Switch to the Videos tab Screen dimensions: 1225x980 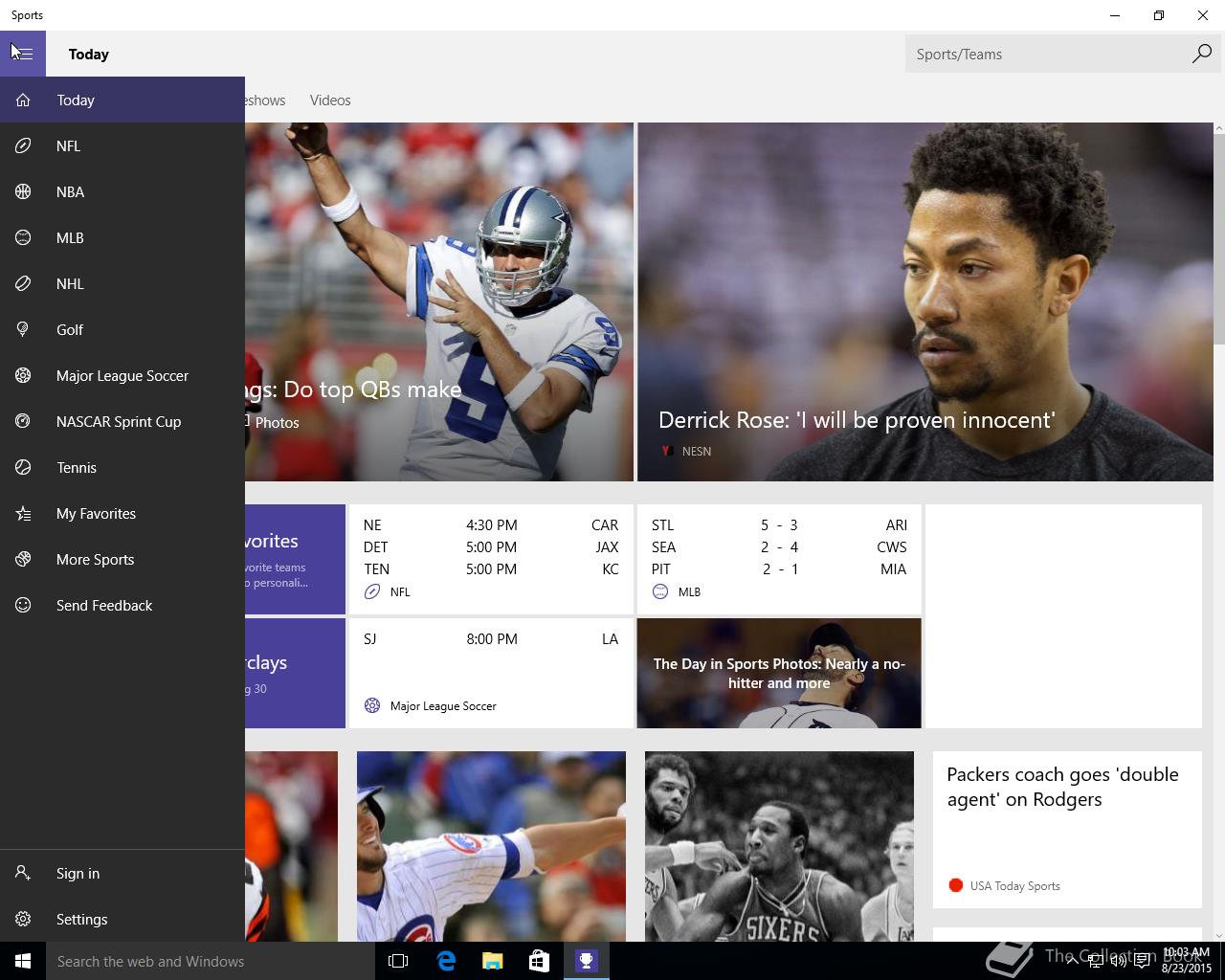tap(330, 100)
